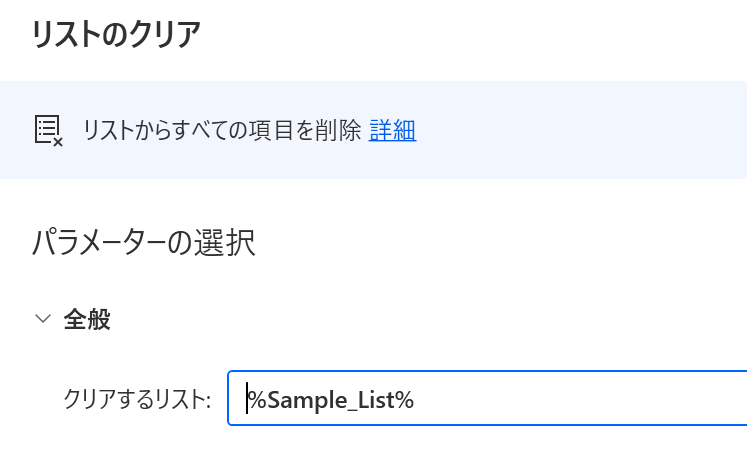Image resolution: width=747 pixels, height=453 pixels.
Task: Focus the %Sample_List% text box
Action: pos(487,398)
